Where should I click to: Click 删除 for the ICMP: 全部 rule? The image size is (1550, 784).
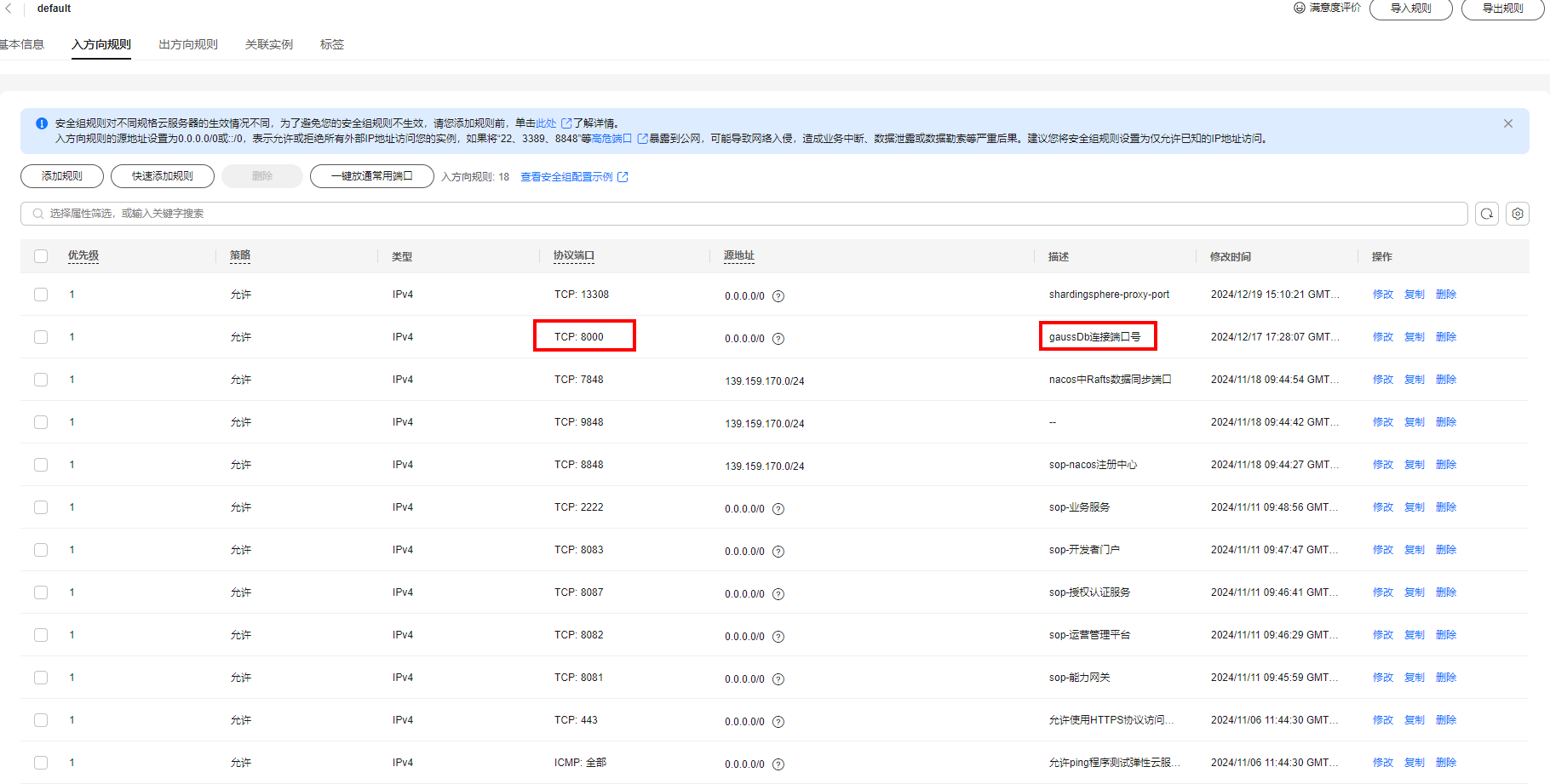pyautogui.click(x=1446, y=763)
